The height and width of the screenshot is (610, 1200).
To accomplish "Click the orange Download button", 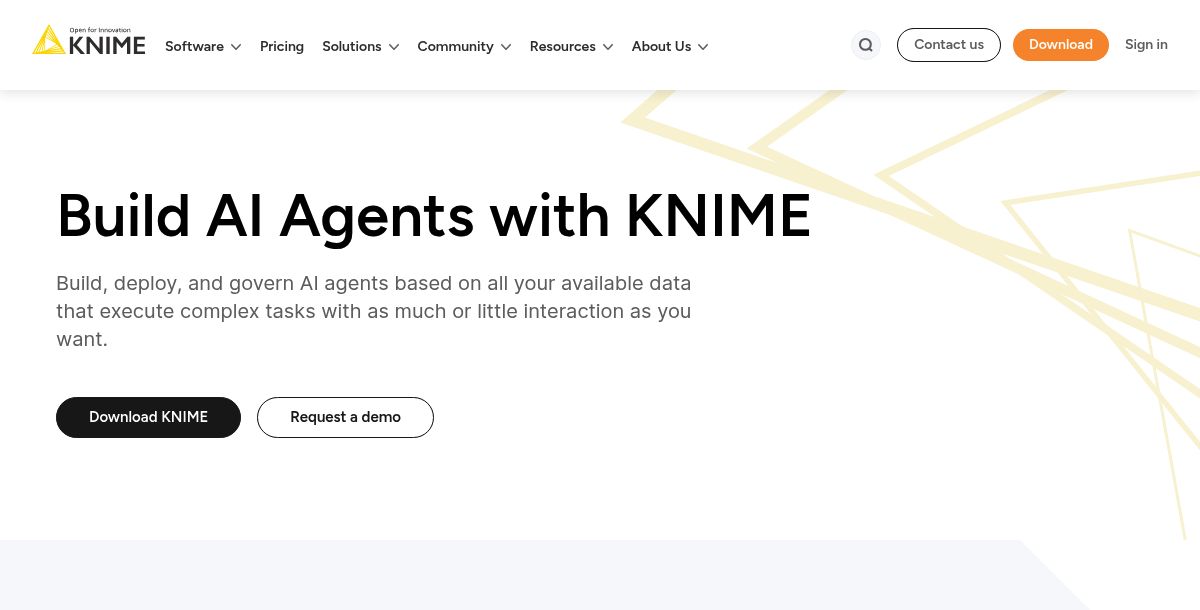I will coord(1061,45).
